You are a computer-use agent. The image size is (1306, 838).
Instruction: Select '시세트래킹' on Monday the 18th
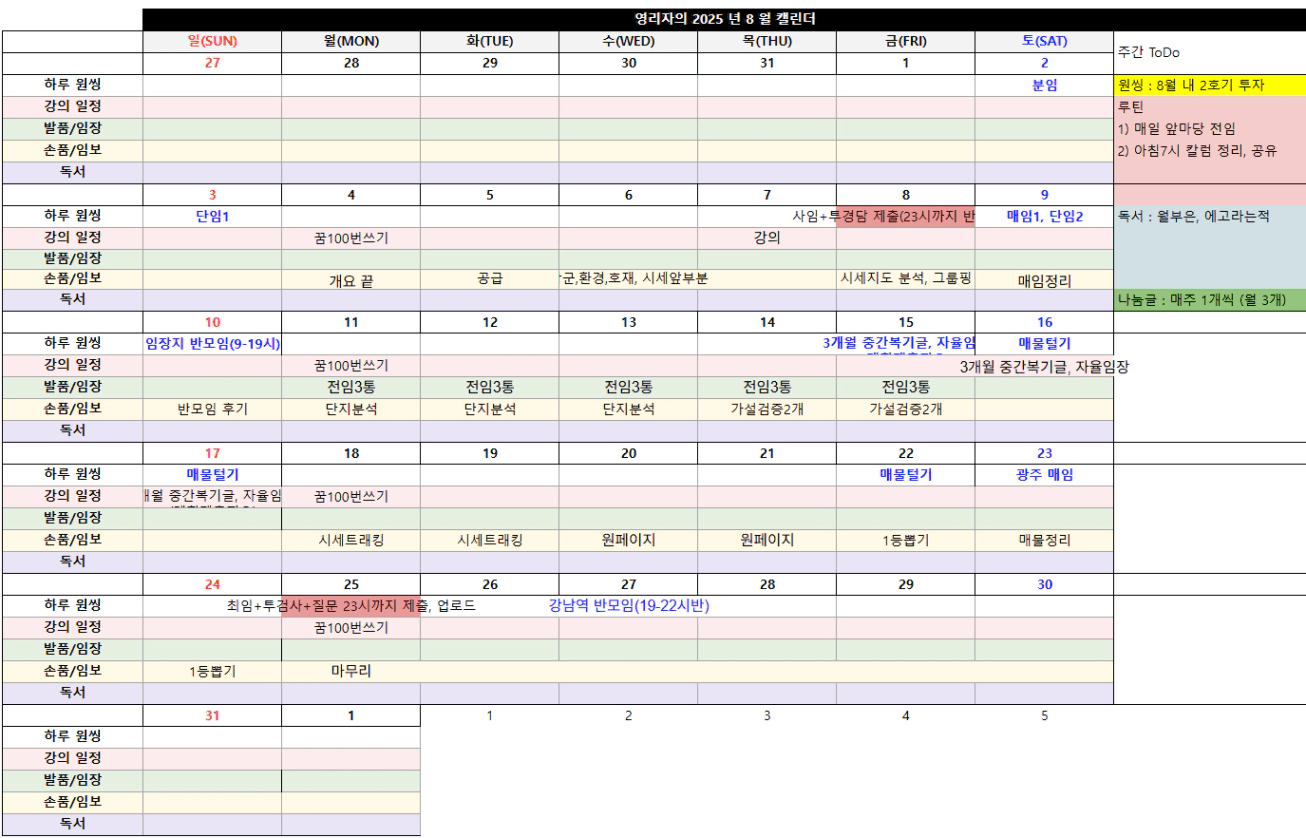[351, 540]
